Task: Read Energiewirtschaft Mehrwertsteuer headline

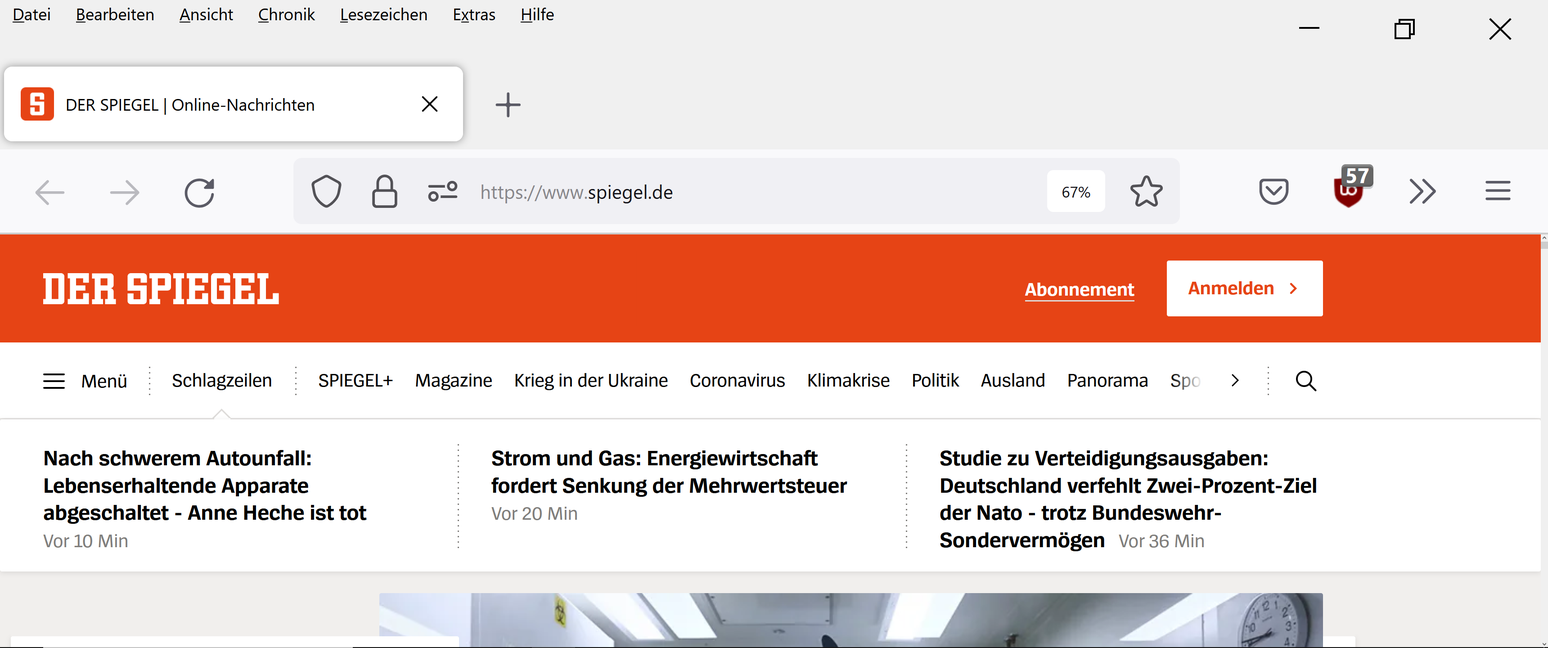Action: [x=669, y=472]
